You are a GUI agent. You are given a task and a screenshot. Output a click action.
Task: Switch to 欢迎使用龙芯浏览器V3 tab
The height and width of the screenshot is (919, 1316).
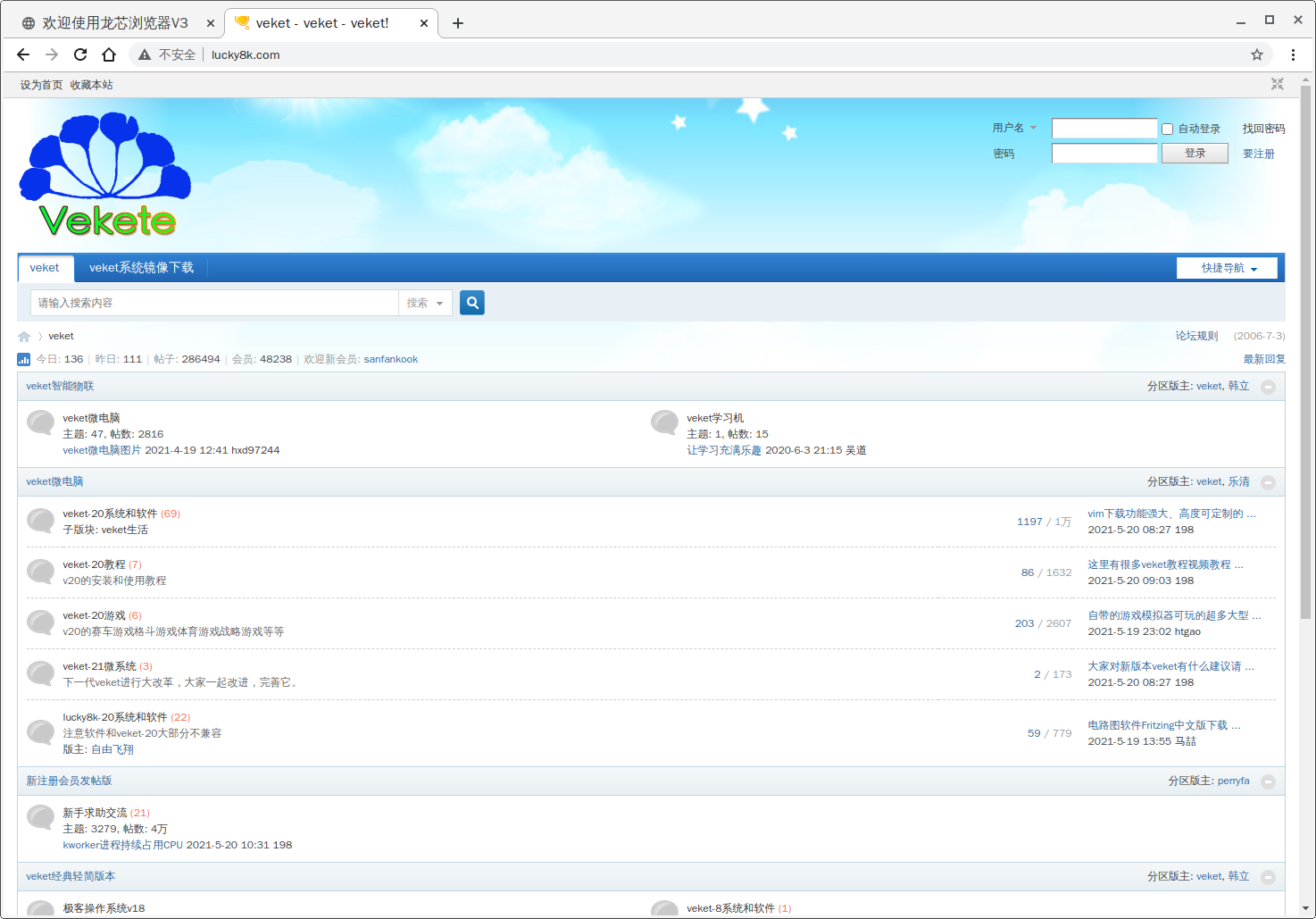(114, 23)
